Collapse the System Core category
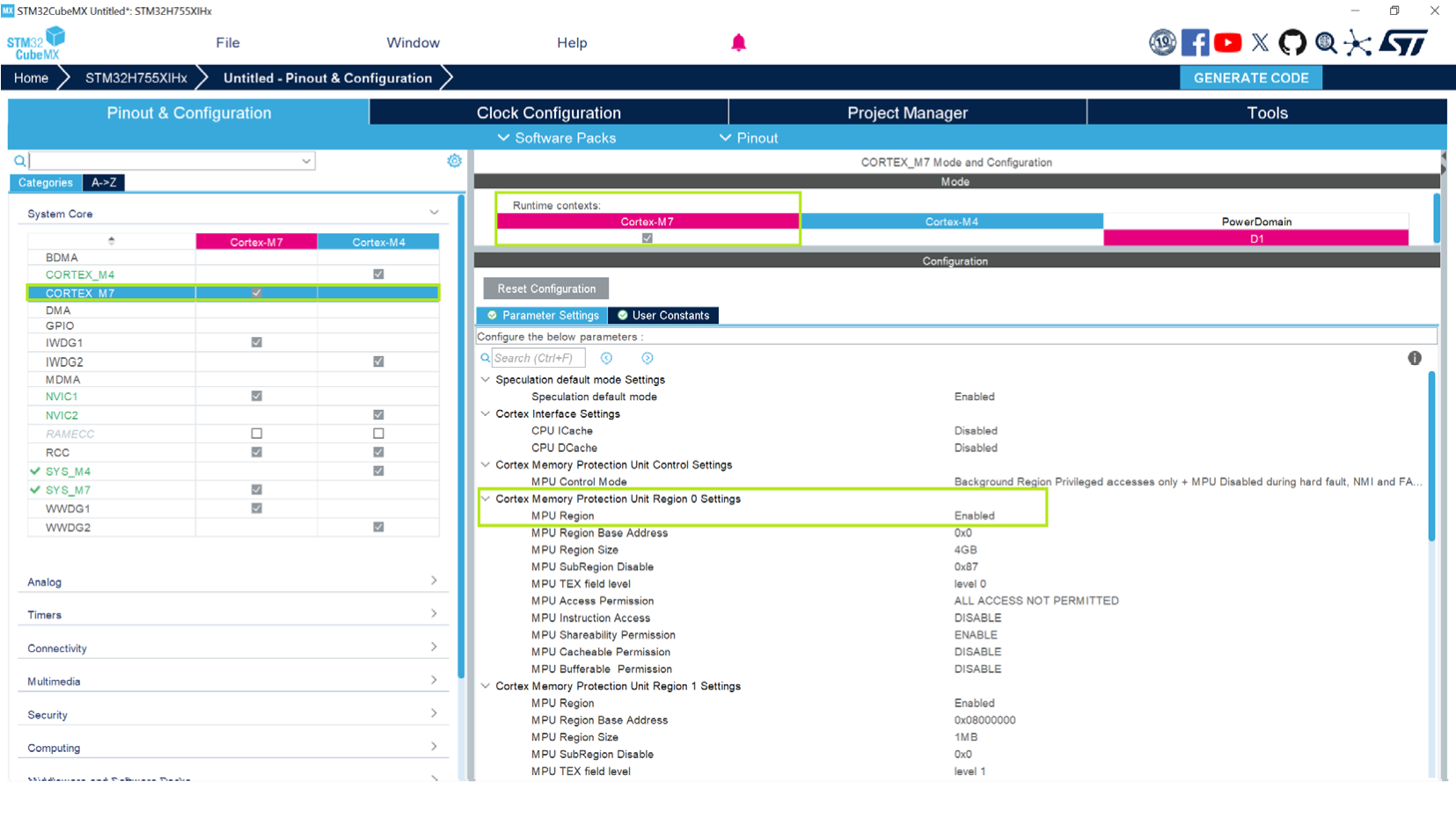 tap(434, 213)
